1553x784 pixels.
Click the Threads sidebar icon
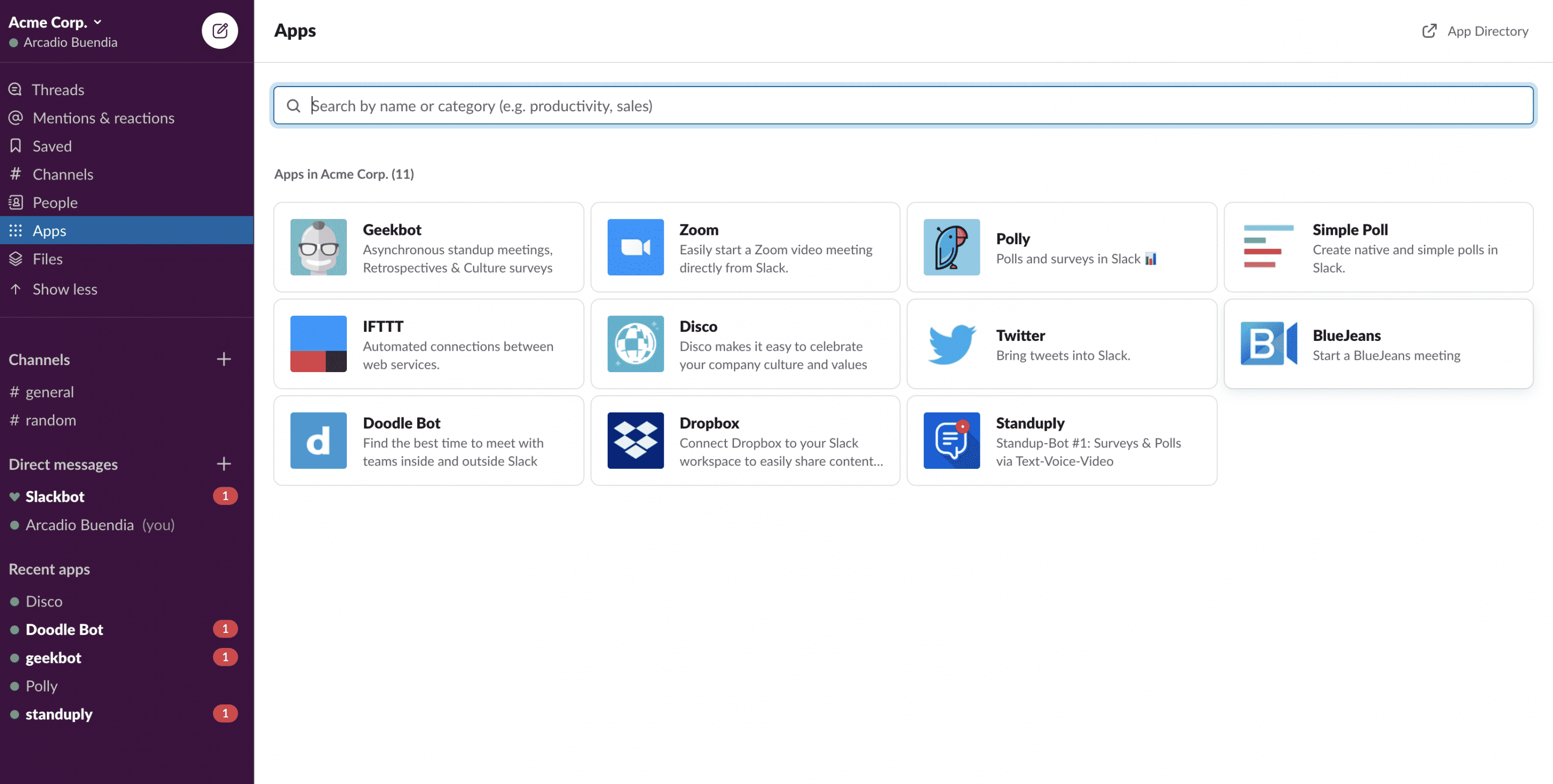[15, 89]
